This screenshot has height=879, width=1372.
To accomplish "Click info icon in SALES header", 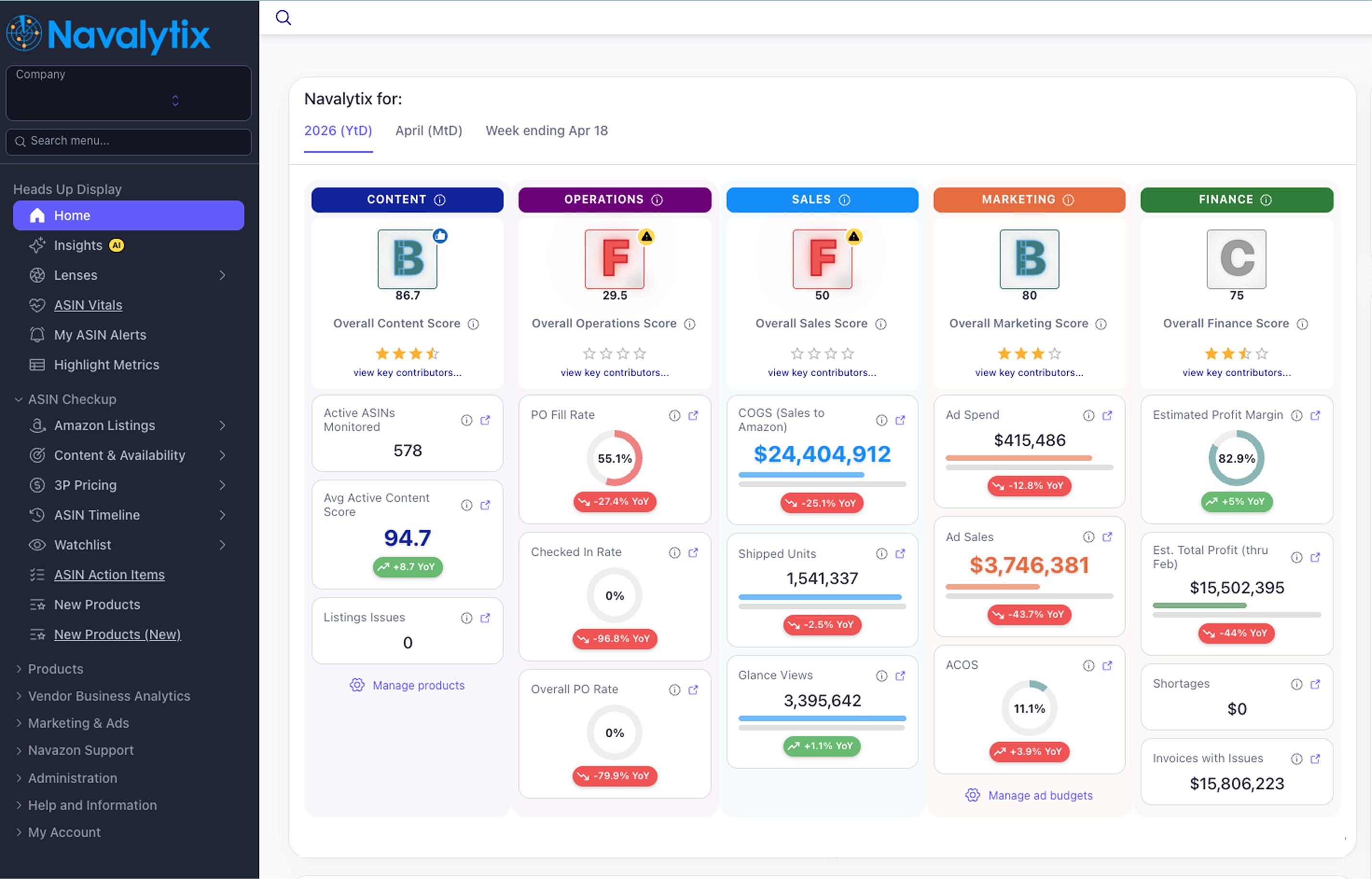I will click(x=844, y=200).
